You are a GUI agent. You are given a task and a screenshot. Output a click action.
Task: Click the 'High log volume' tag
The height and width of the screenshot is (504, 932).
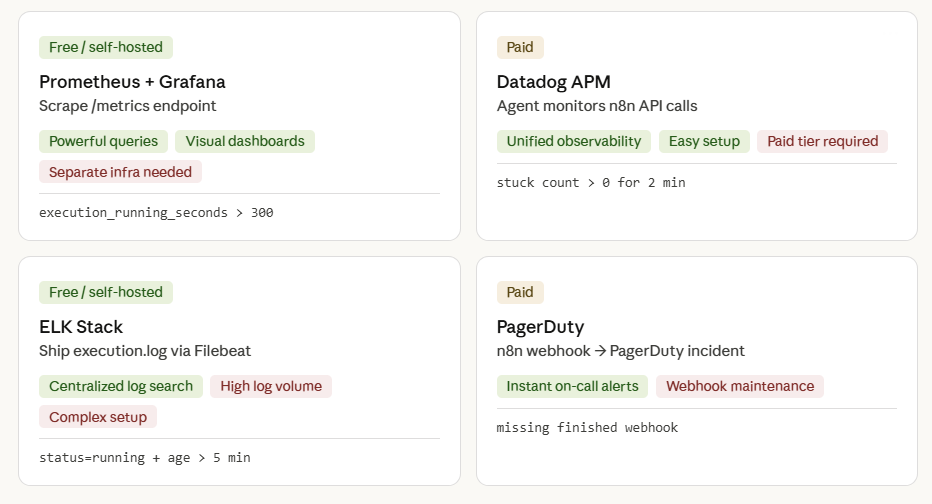[271, 386]
